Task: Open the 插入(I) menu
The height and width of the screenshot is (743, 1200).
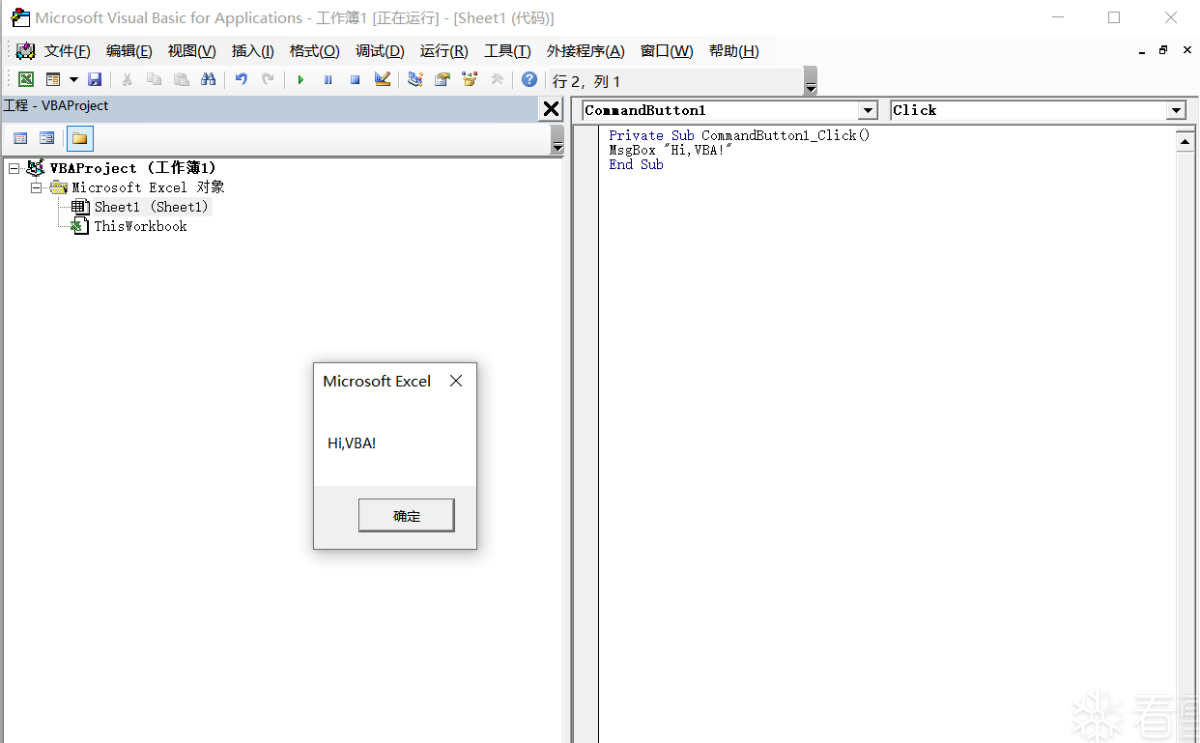Action: [253, 51]
